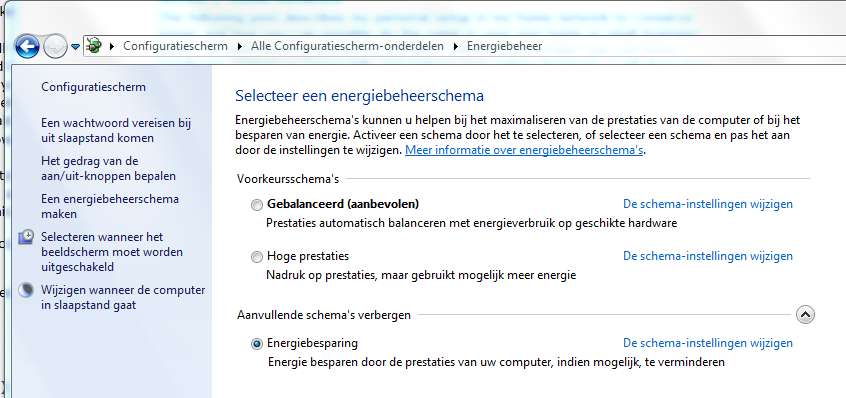This screenshot has height=398, width=846.
Task: Expand arrow after Configuratiescherm in breadcrumb
Action: coord(240,46)
